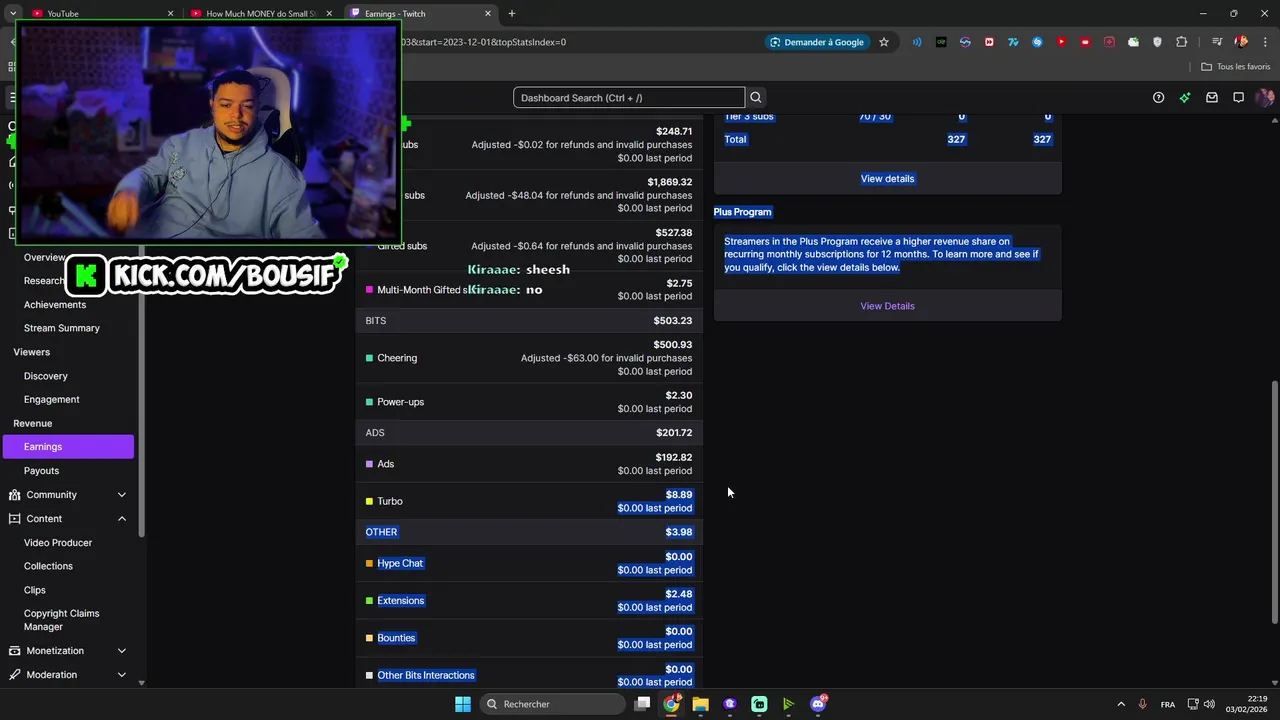
Task: Close the Earnings - Twitch tab
Action: pos(488,13)
